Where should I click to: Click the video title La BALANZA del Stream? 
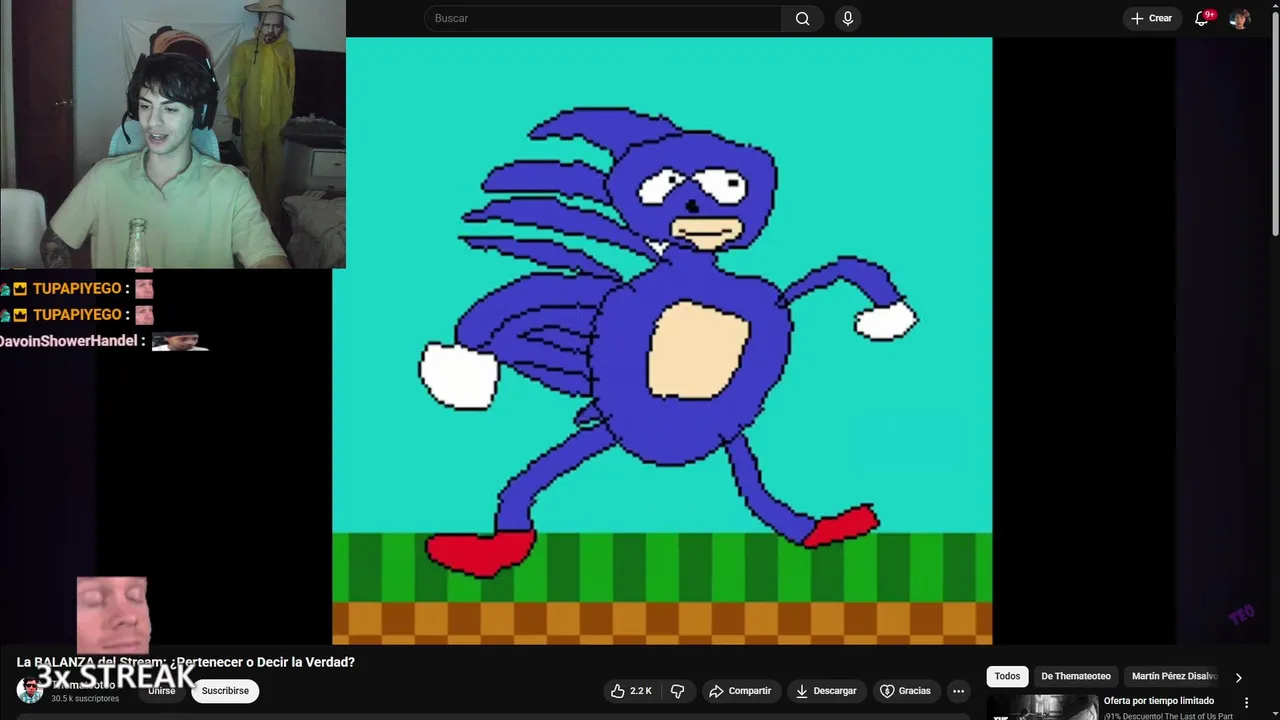[x=186, y=662]
